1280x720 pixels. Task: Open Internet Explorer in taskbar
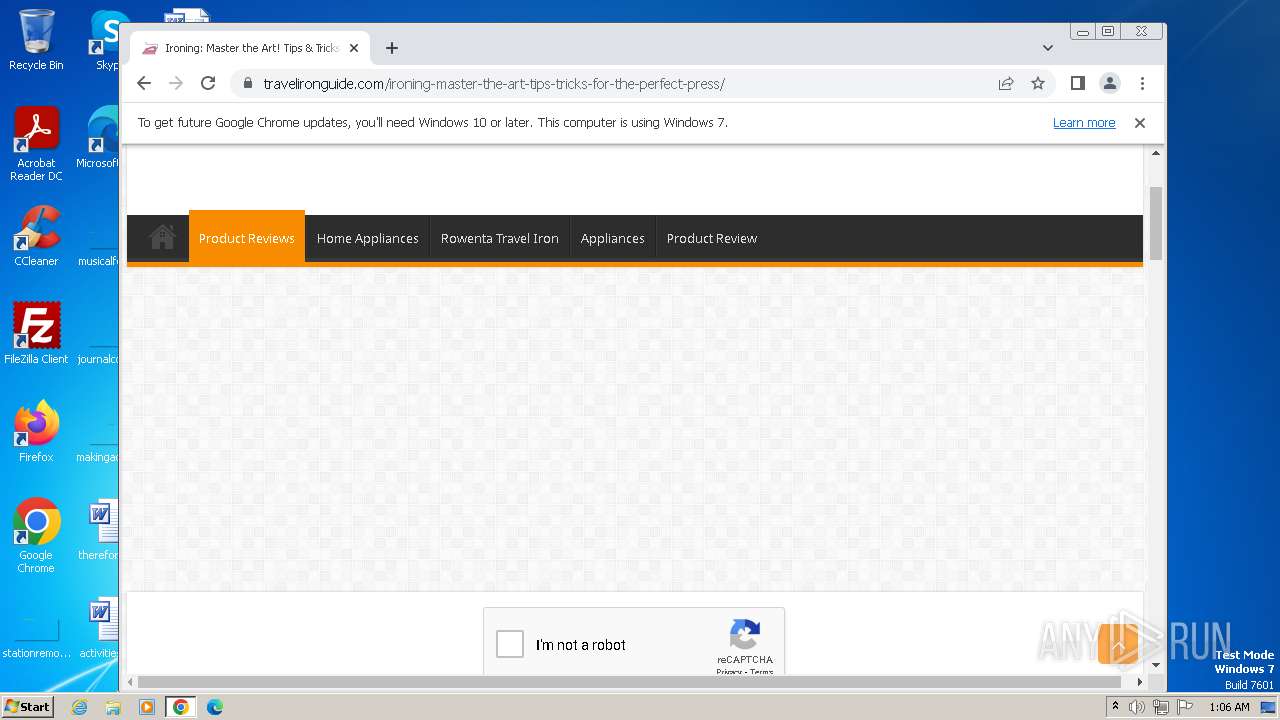click(80, 707)
